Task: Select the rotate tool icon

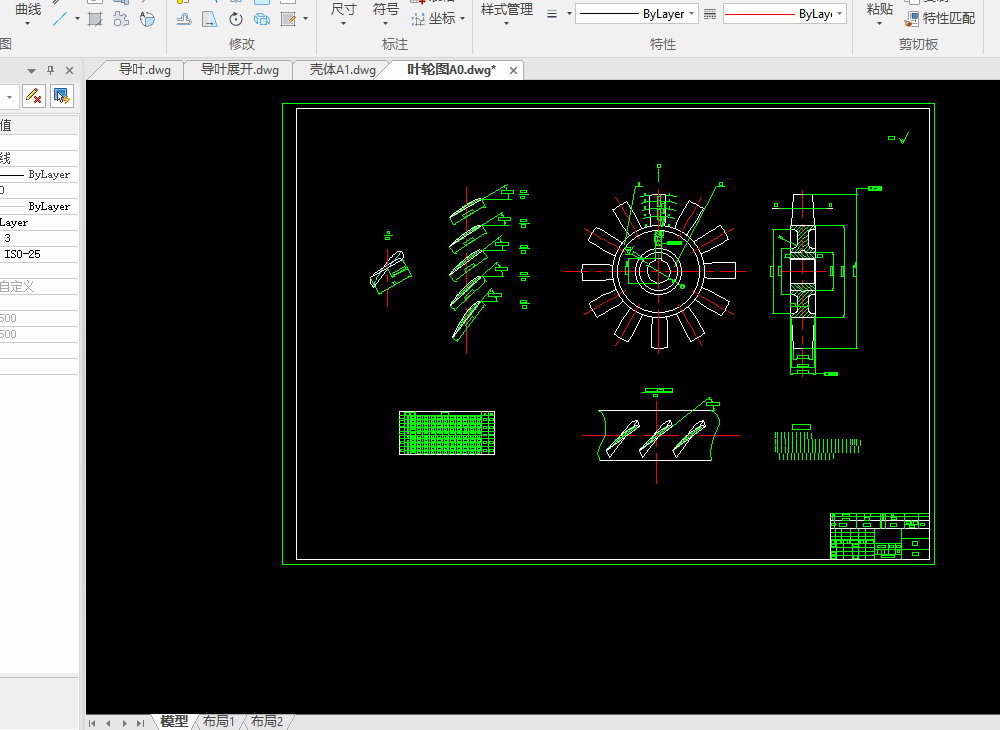Action: 236,19
